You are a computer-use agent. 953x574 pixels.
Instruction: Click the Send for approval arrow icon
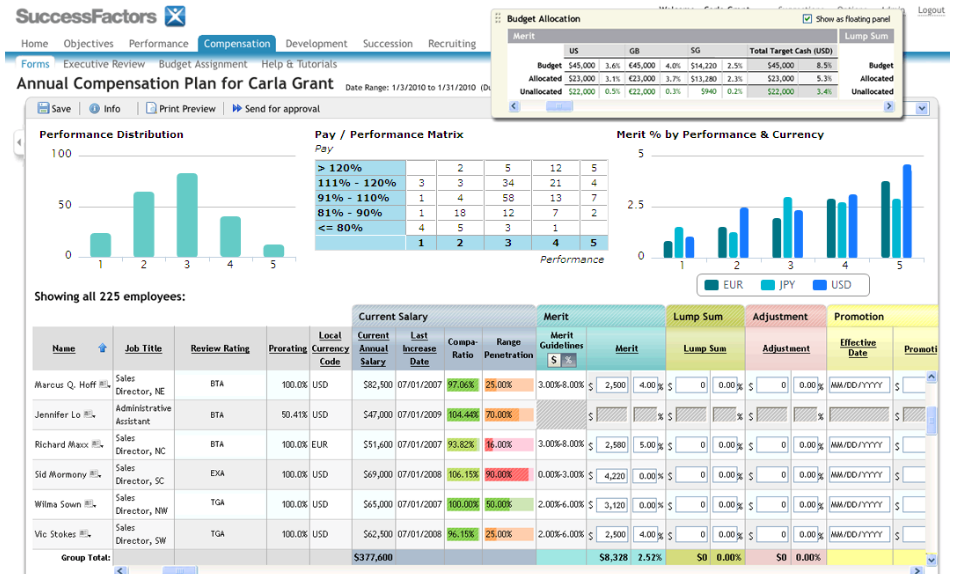tap(237, 109)
